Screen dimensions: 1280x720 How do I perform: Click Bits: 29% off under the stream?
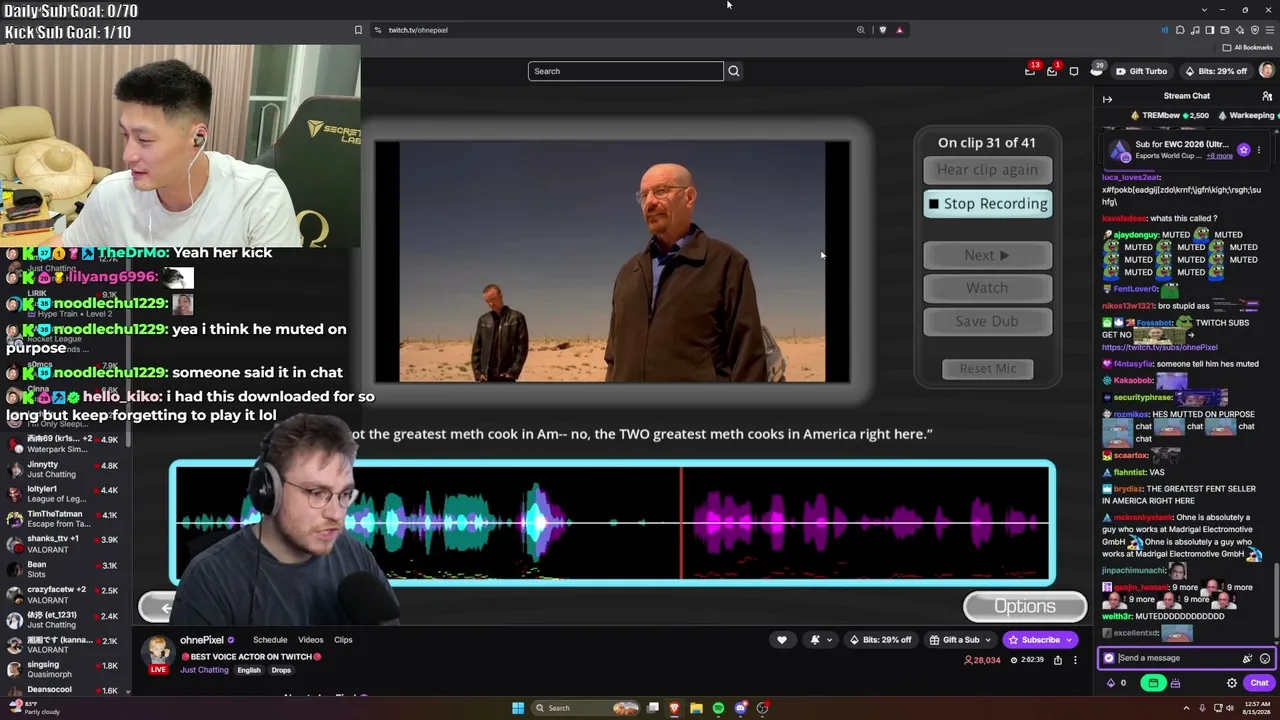881,640
